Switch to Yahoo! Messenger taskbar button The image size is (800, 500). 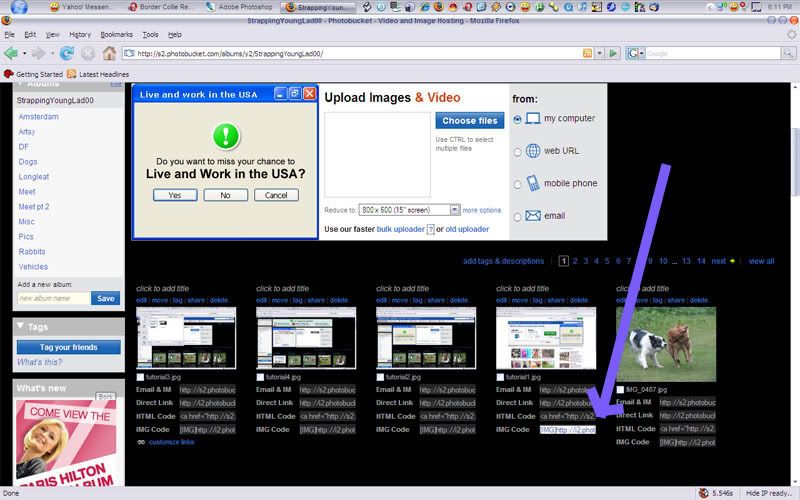(x=81, y=7)
